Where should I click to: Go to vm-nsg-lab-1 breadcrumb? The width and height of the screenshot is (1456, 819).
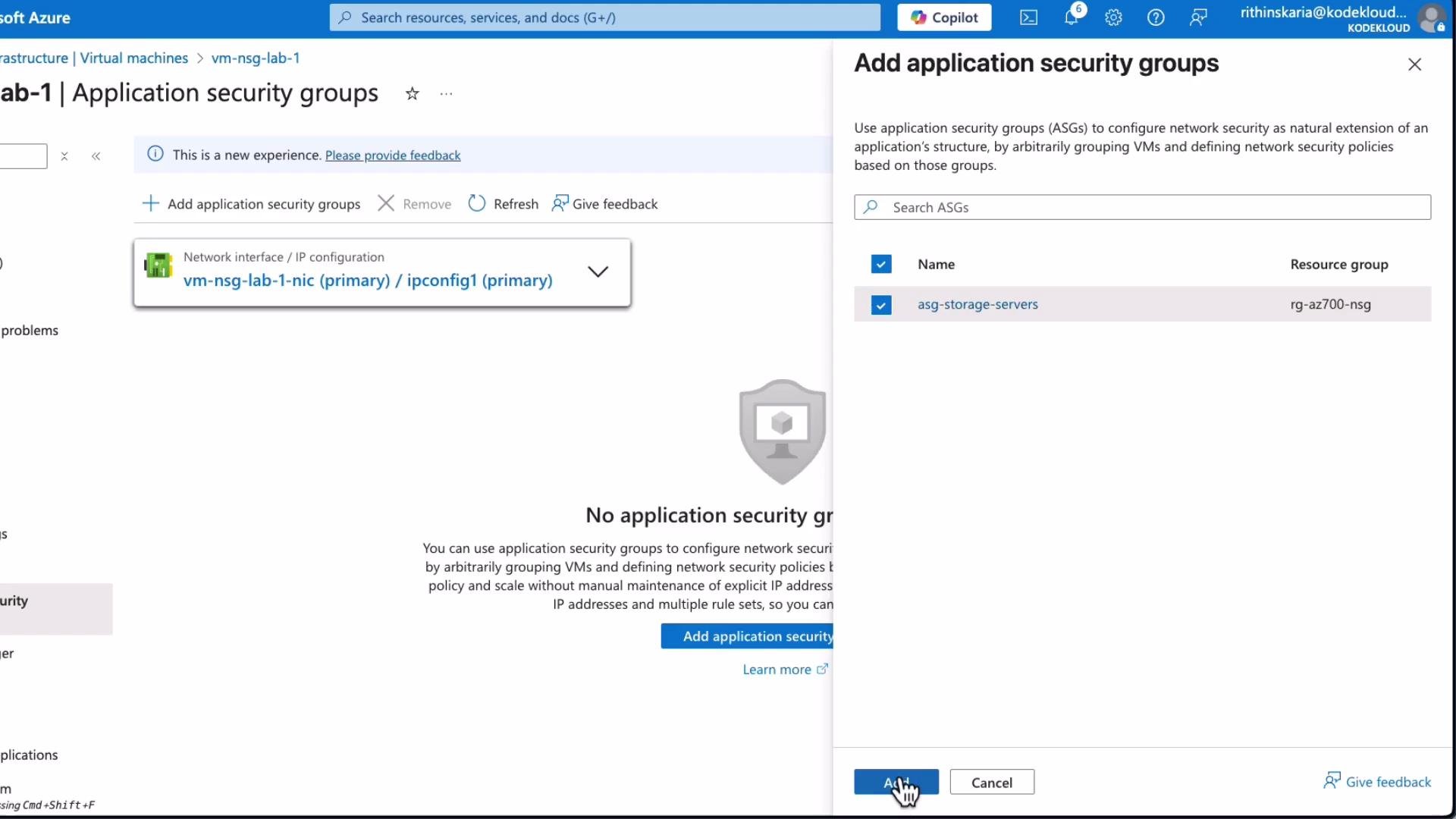[x=256, y=58]
